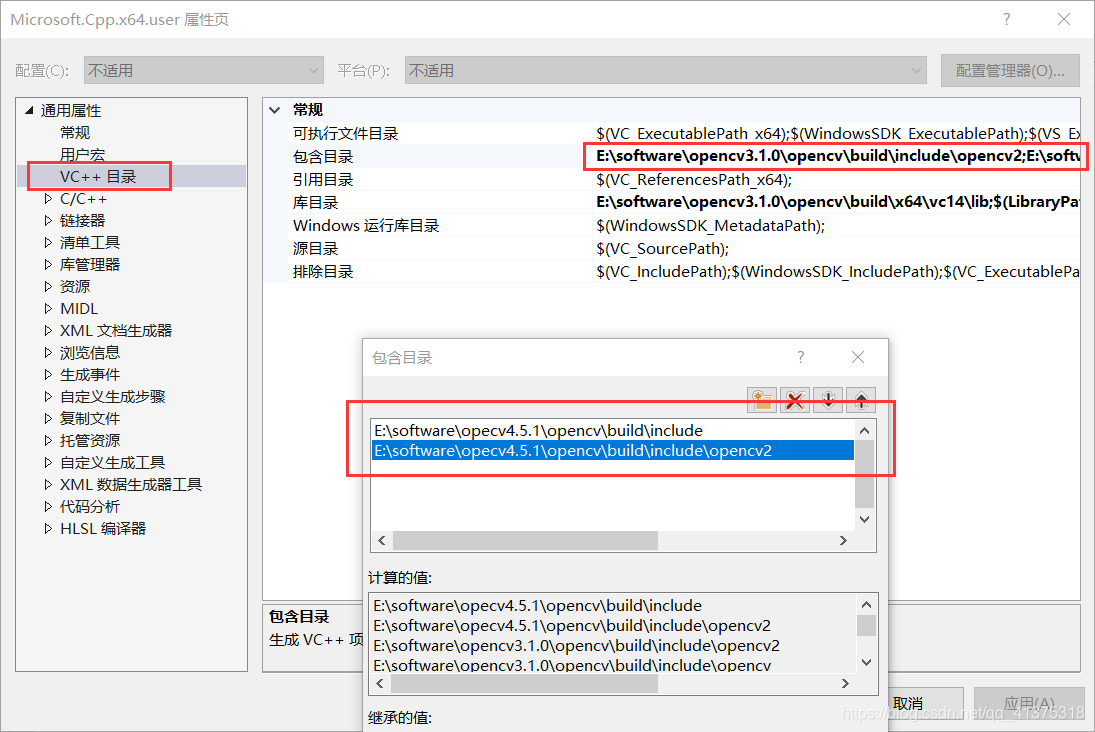Expand the XML 数据生成器工具 tree node

tap(48, 485)
